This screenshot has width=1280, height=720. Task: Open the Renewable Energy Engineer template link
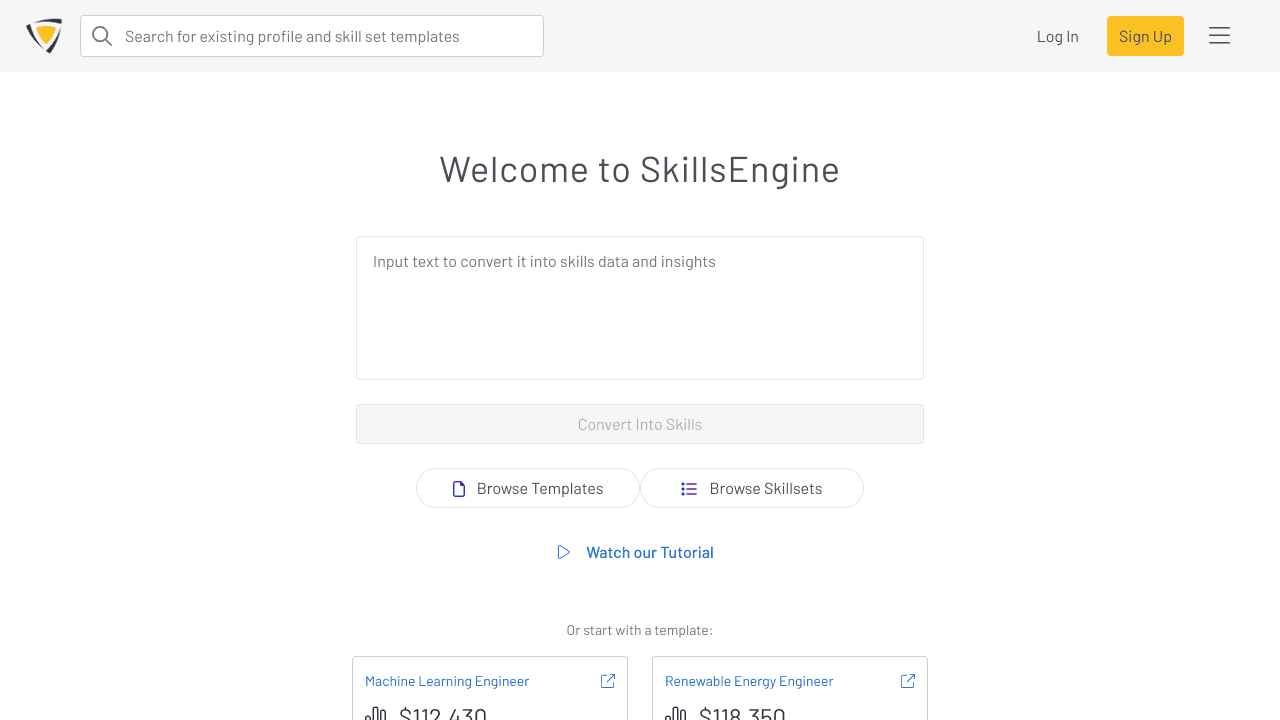tap(749, 681)
